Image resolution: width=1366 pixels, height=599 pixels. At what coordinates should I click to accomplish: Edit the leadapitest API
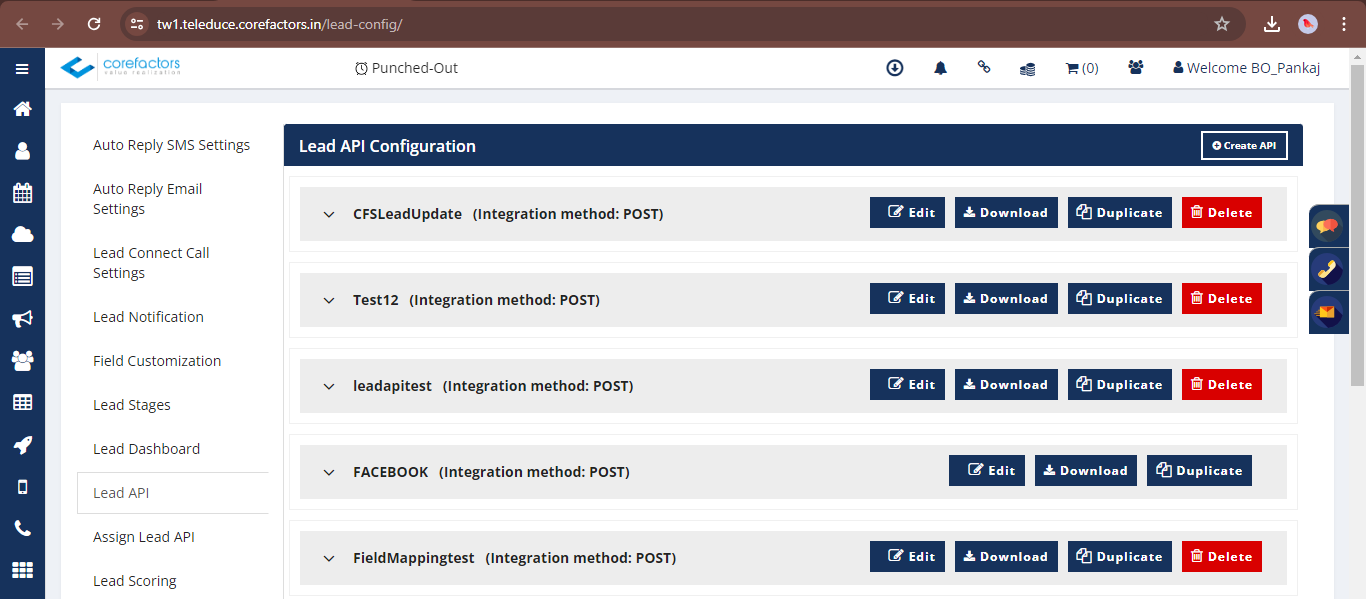(907, 384)
